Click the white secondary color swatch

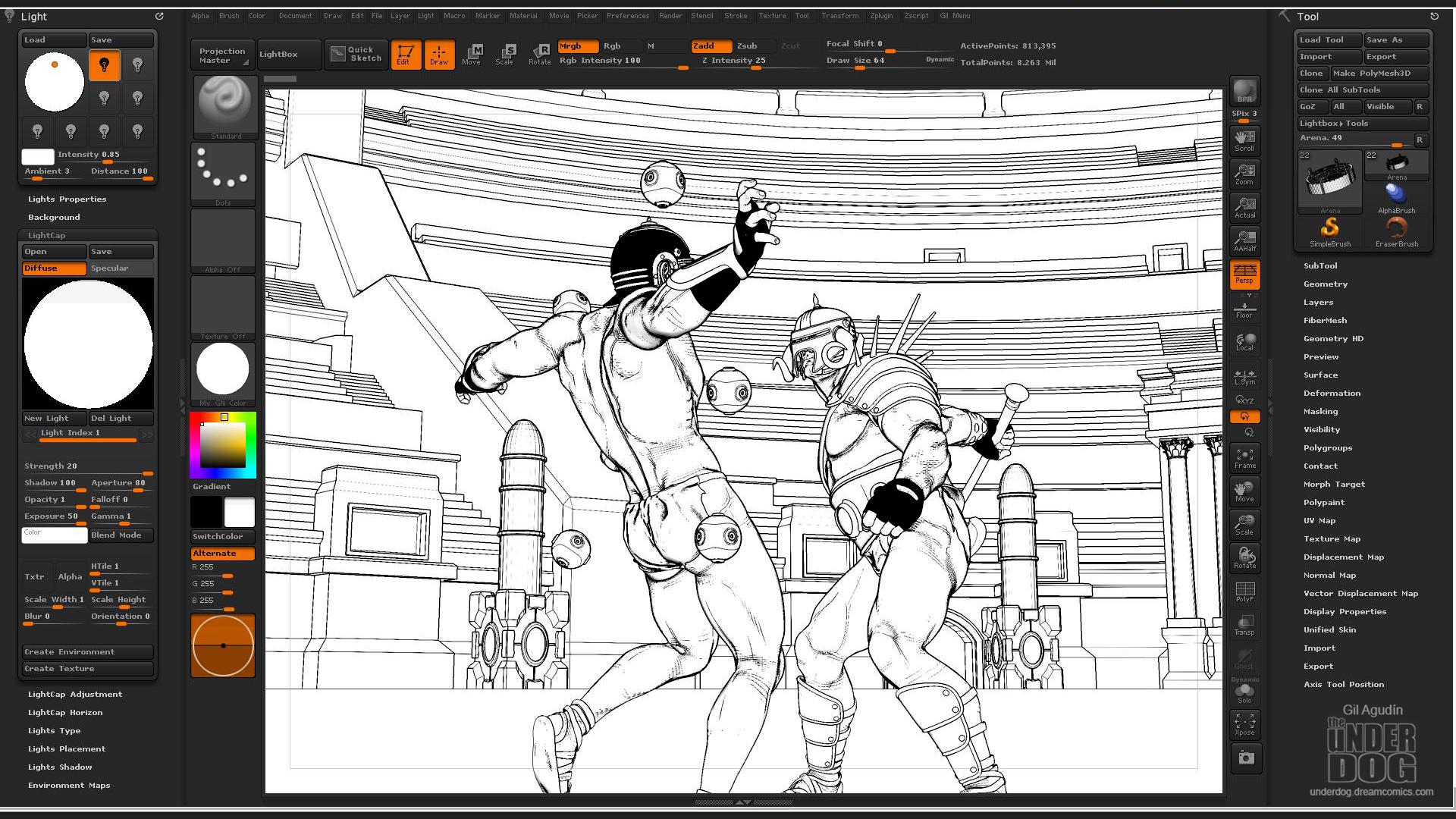coord(240,512)
